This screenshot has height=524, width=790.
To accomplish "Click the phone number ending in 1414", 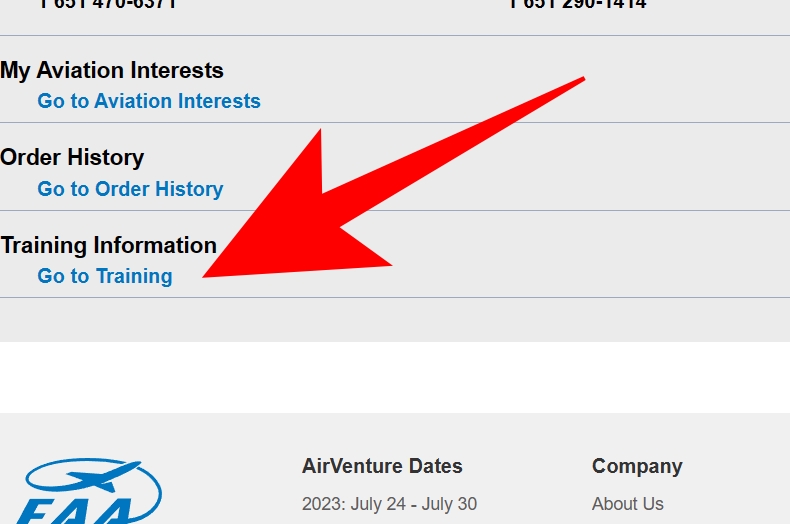I will pos(577,4).
